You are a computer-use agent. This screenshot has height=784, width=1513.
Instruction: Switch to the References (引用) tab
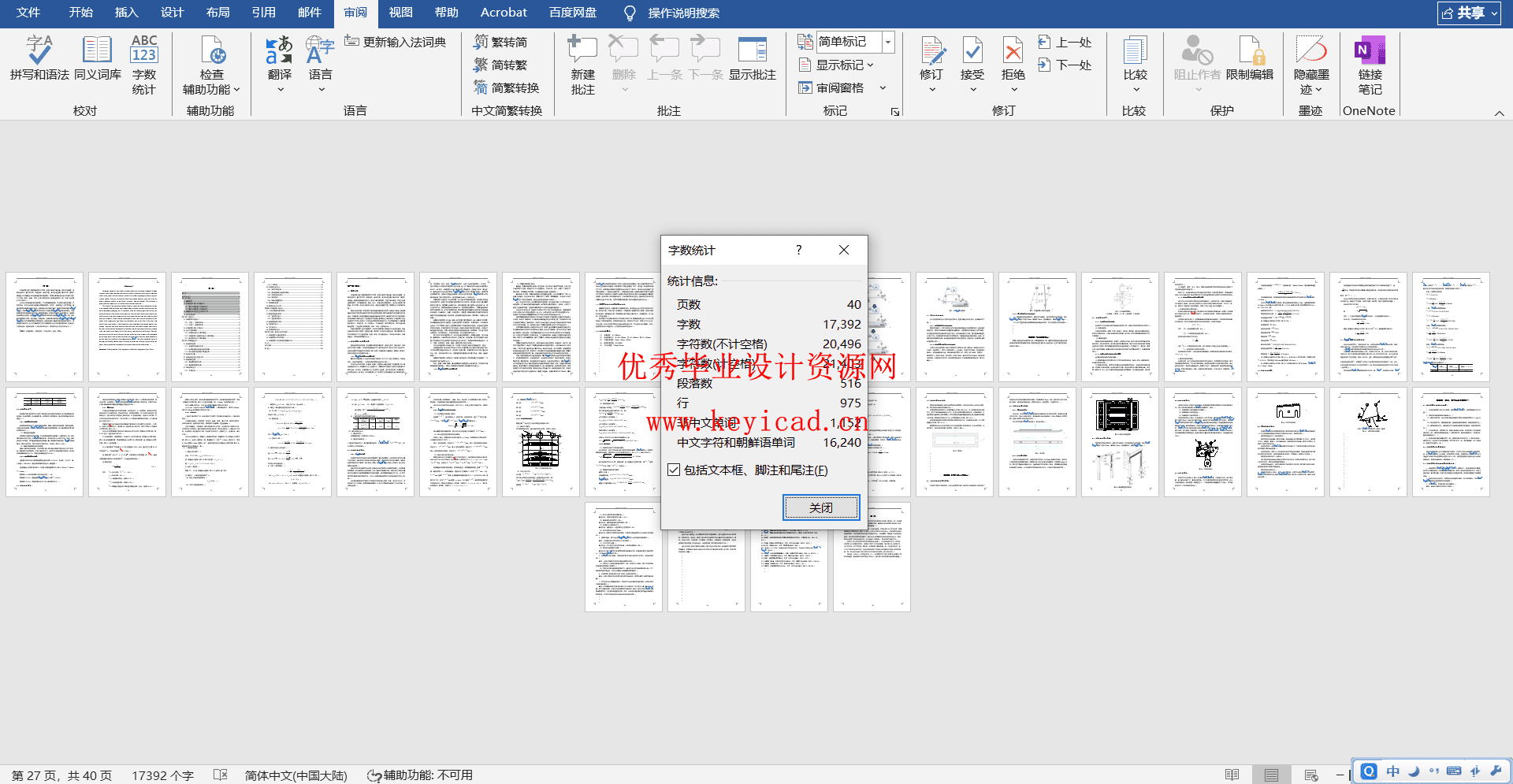tap(263, 13)
